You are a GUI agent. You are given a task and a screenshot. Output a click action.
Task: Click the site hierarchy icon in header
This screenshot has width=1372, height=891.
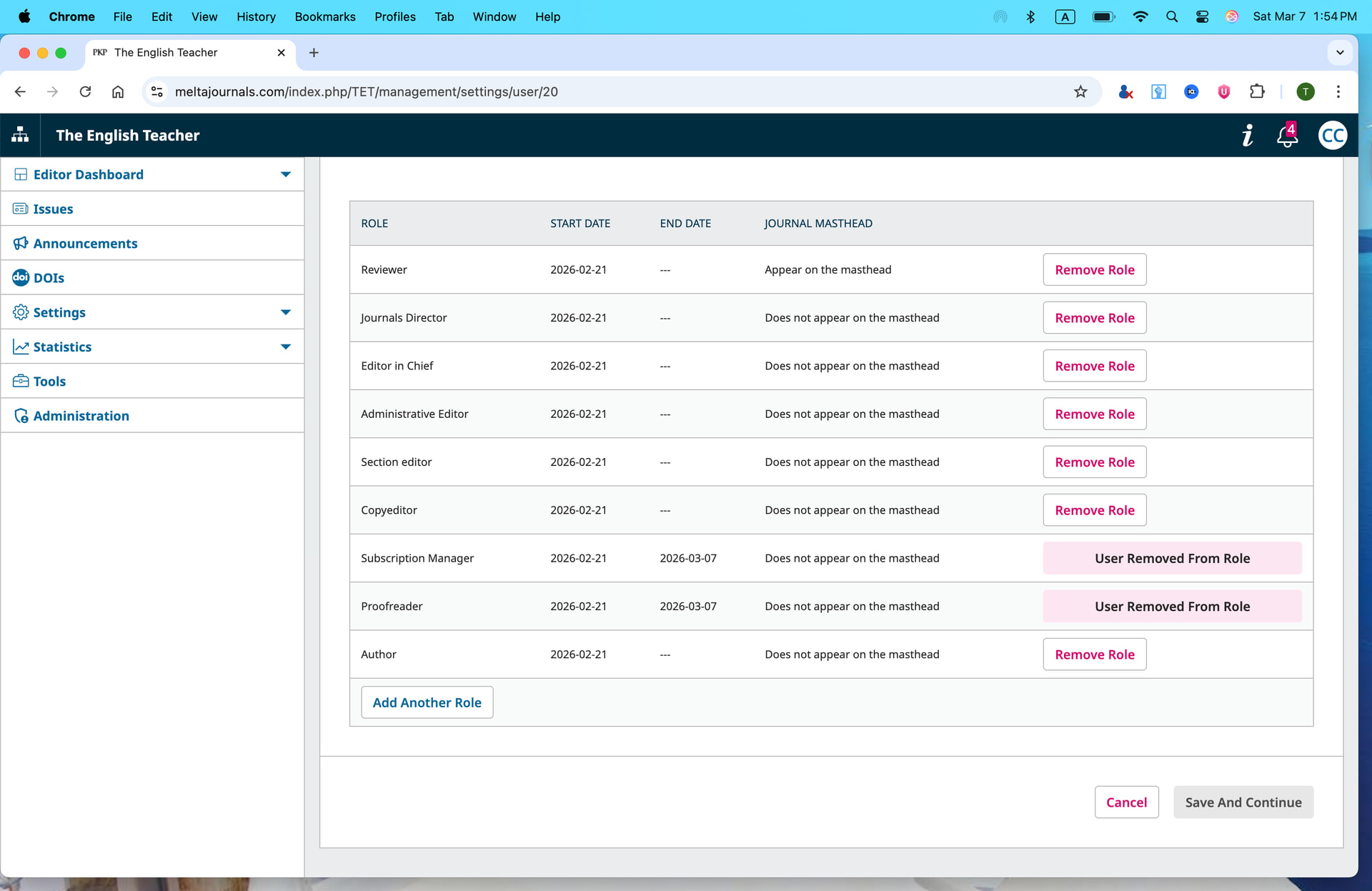(20, 135)
